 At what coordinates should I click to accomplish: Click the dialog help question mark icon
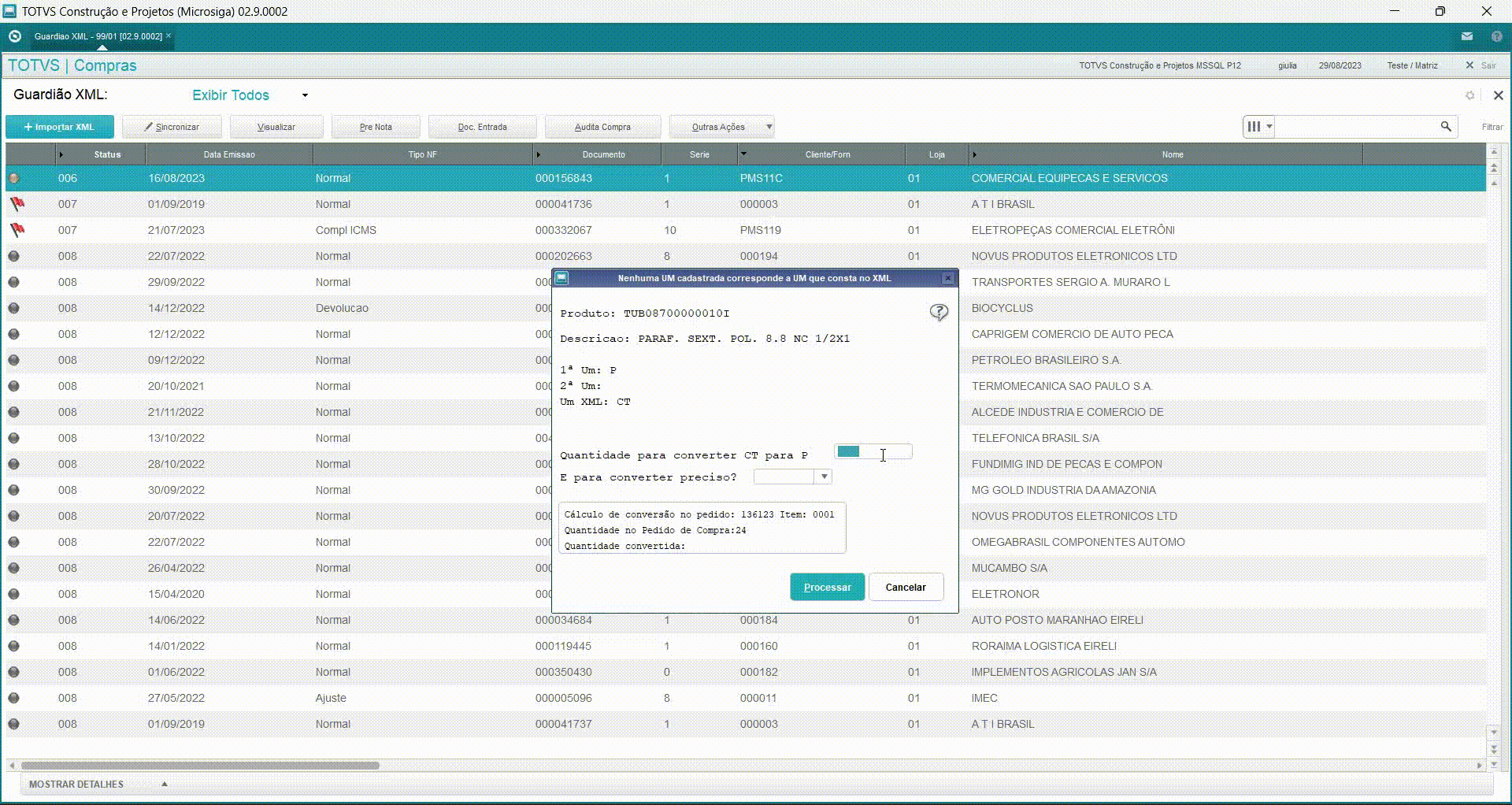pos(939,313)
